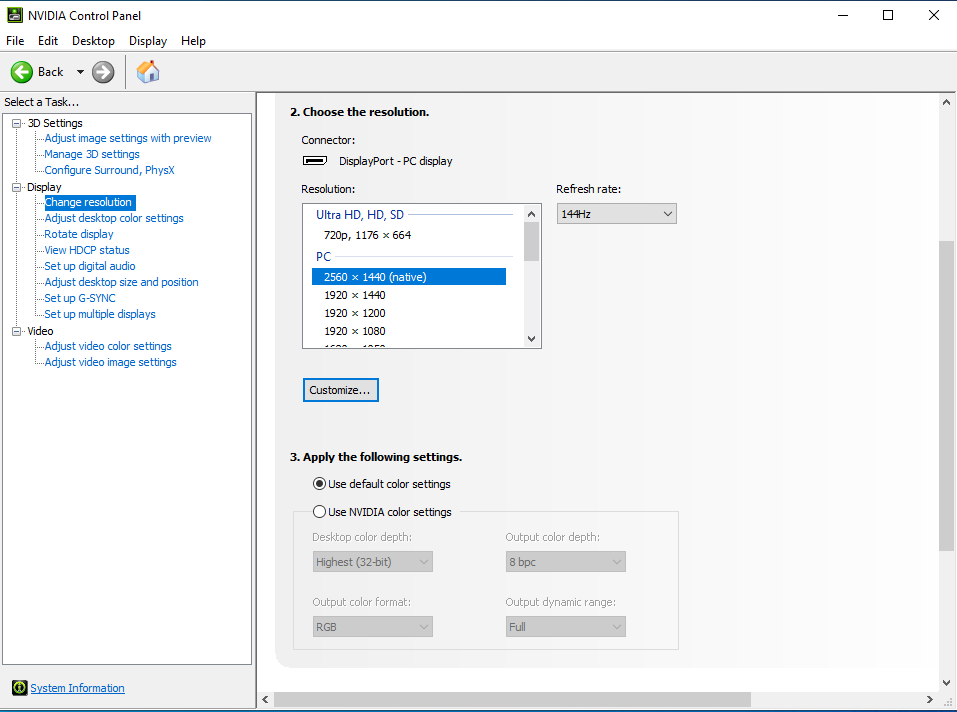
Task: Click the horizontal scrollbar at the bottom
Action: 511,700
